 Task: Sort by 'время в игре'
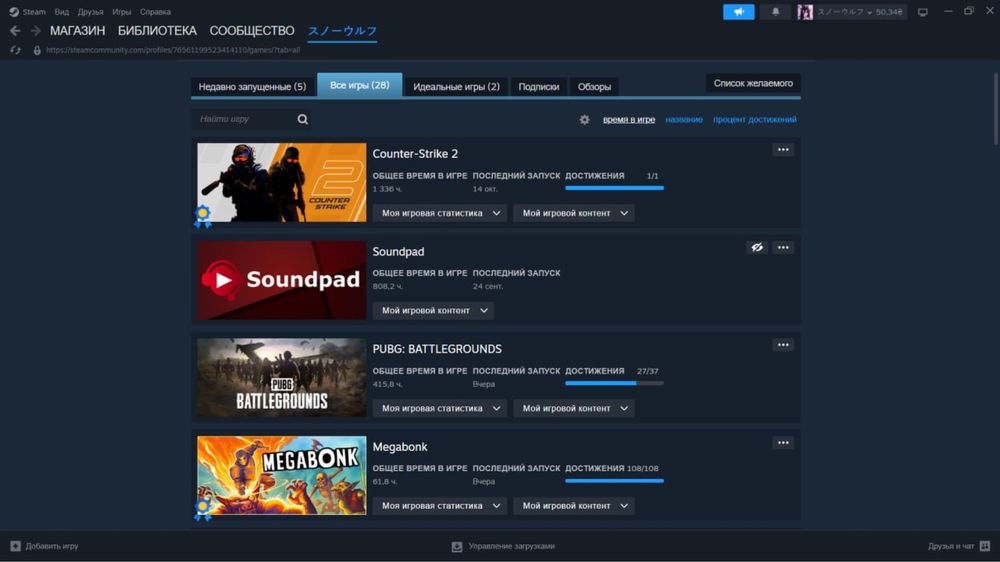tap(629, 119)
